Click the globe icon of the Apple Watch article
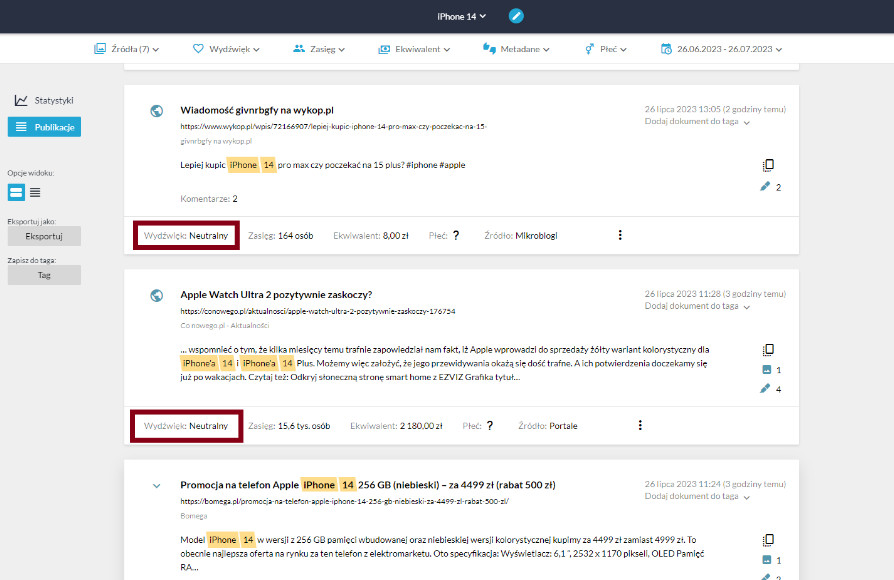 (157, 295)
